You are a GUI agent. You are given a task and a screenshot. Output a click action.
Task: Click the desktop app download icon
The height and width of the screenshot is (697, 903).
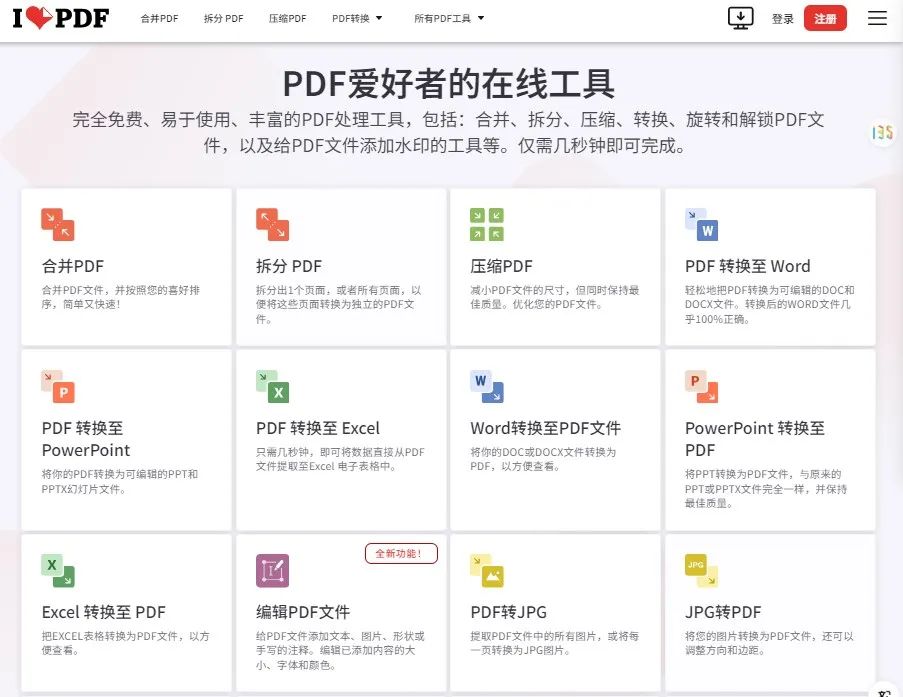(x=741, y=18)
